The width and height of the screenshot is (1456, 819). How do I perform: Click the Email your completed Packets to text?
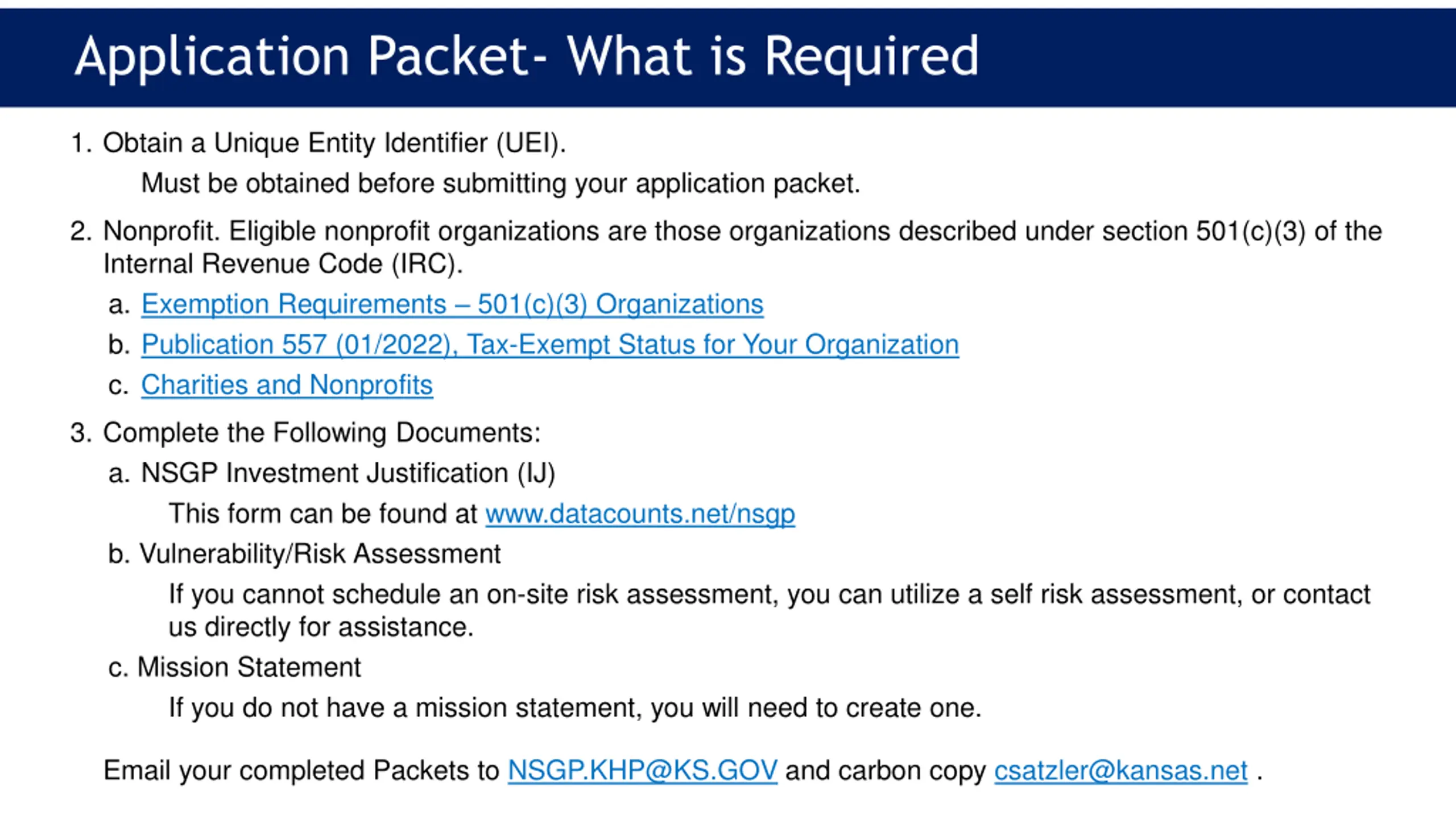click(301, 771)
